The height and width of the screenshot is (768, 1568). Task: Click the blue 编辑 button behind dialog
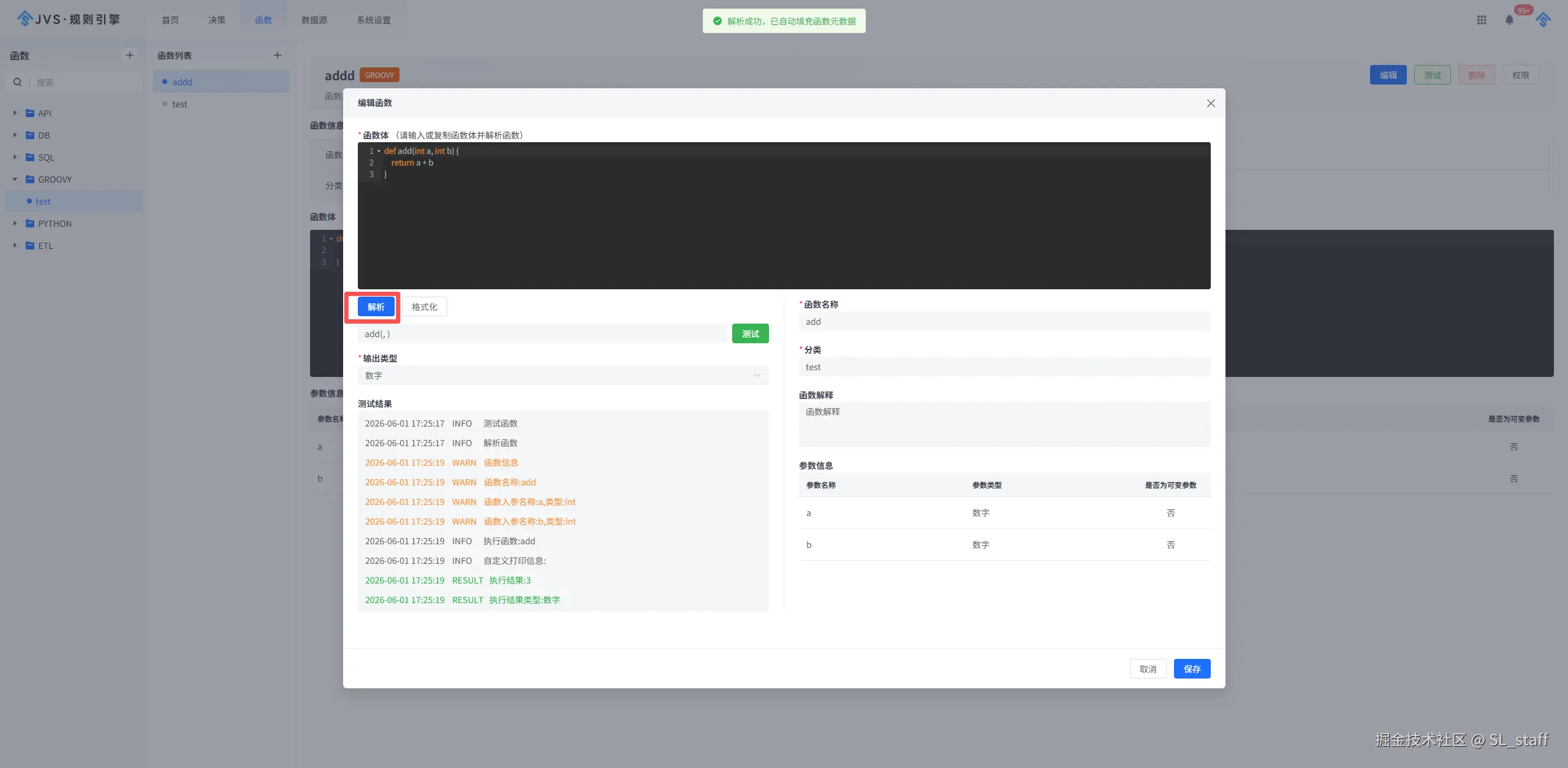pos(1388,75)
